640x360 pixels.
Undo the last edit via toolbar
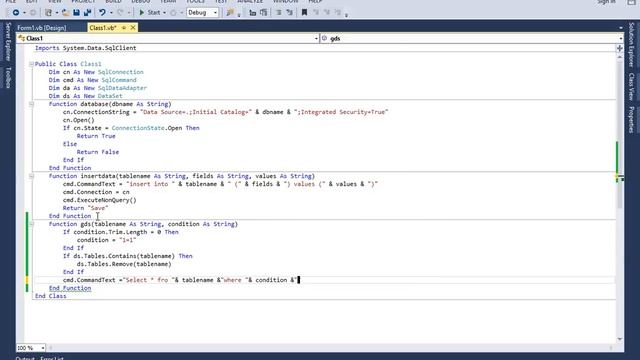pyautogui.click(x=102, y=13)
